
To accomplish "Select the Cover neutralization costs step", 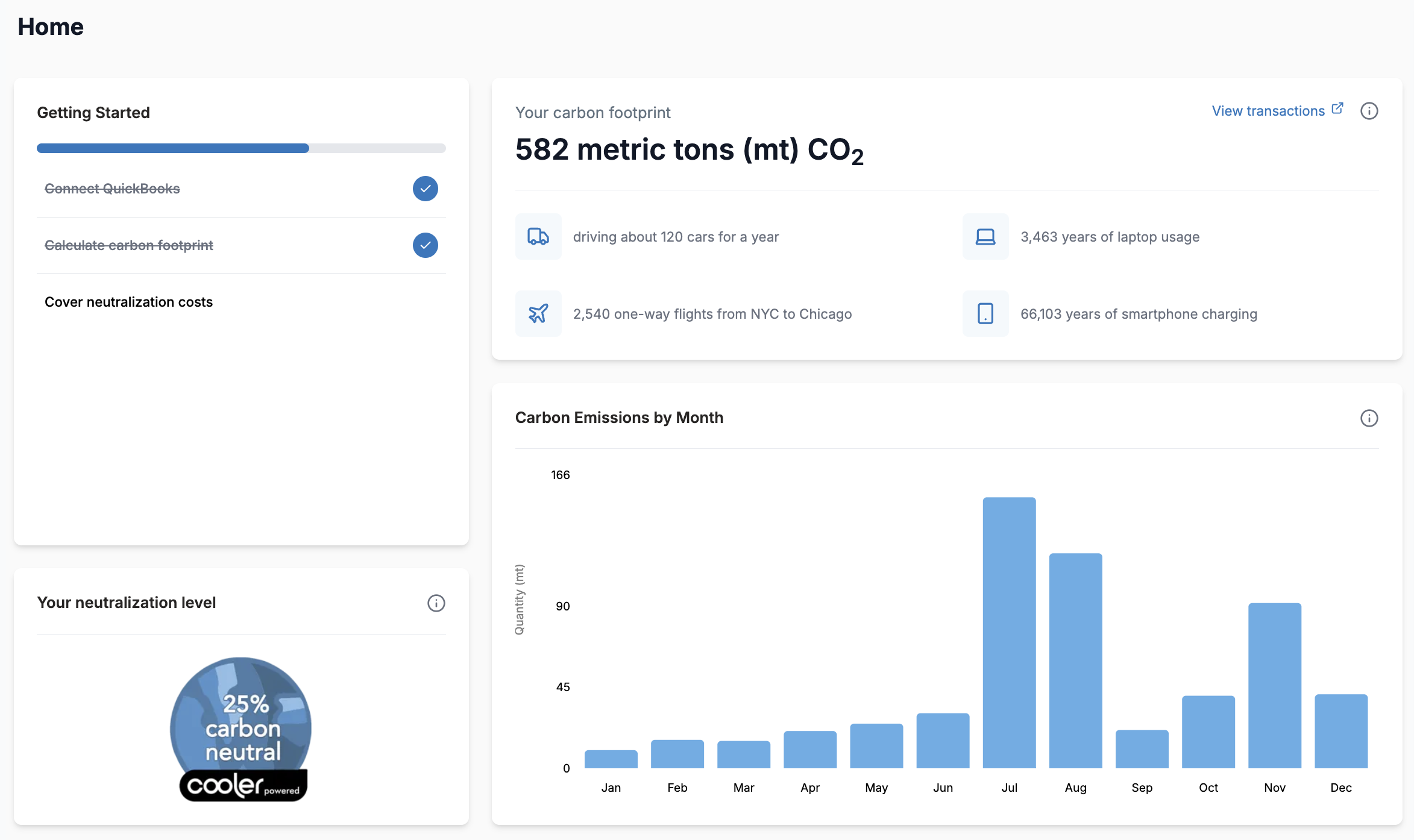I will coord(241,302).
